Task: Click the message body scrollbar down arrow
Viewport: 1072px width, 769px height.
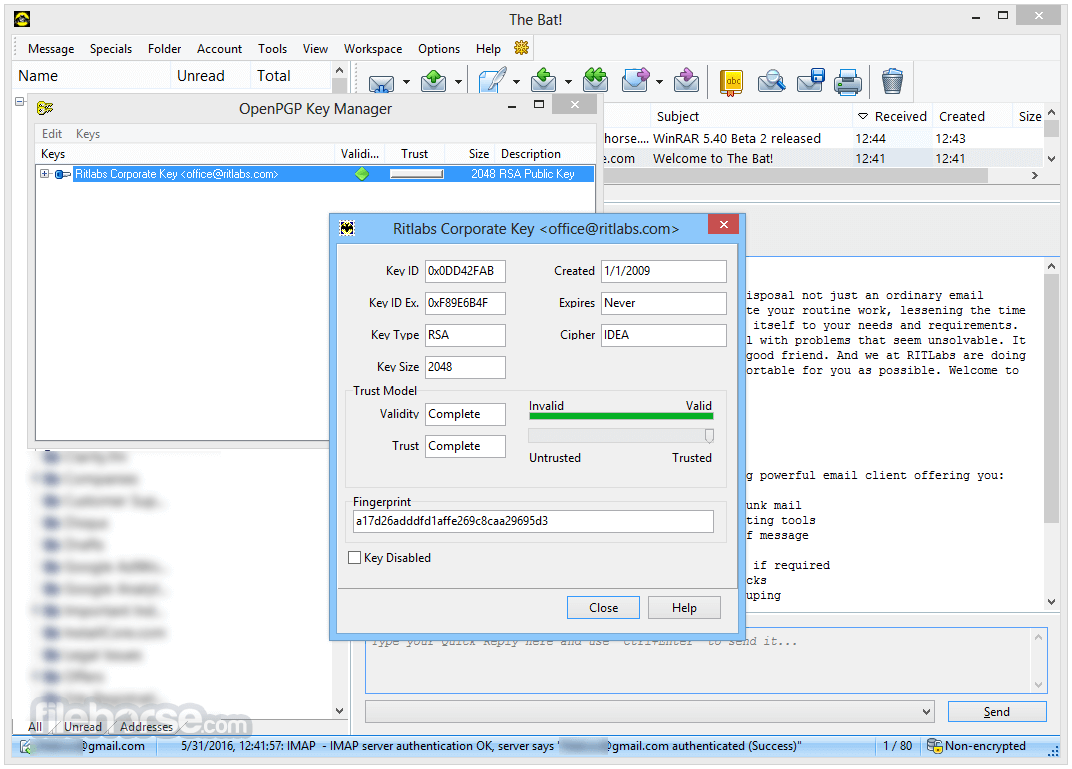Action: point(1051,602)
